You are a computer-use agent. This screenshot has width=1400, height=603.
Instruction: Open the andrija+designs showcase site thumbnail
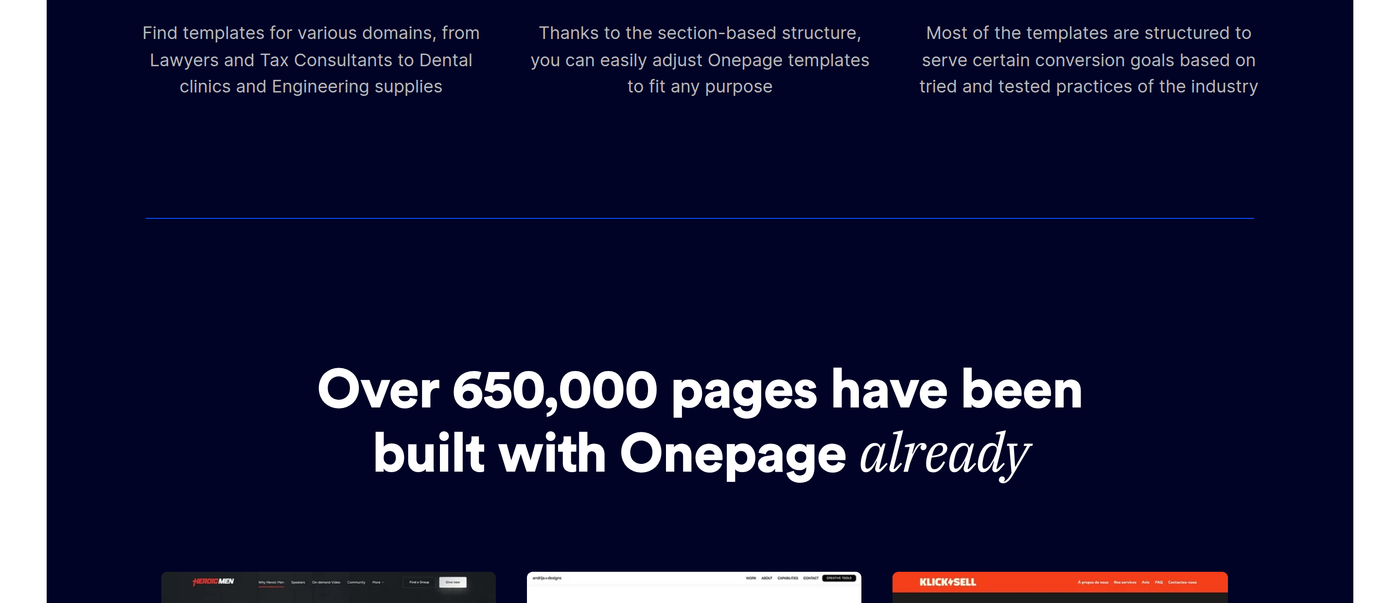tap(694, 587)
